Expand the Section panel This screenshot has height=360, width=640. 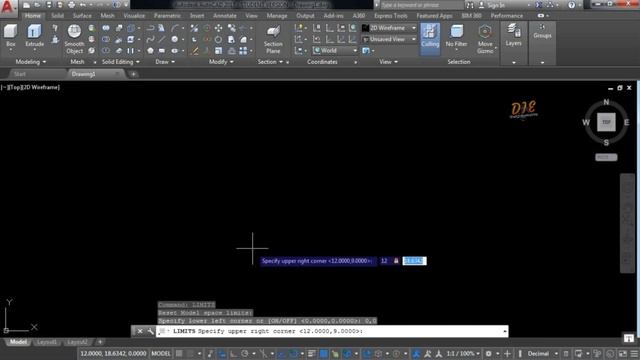point(270,62)
